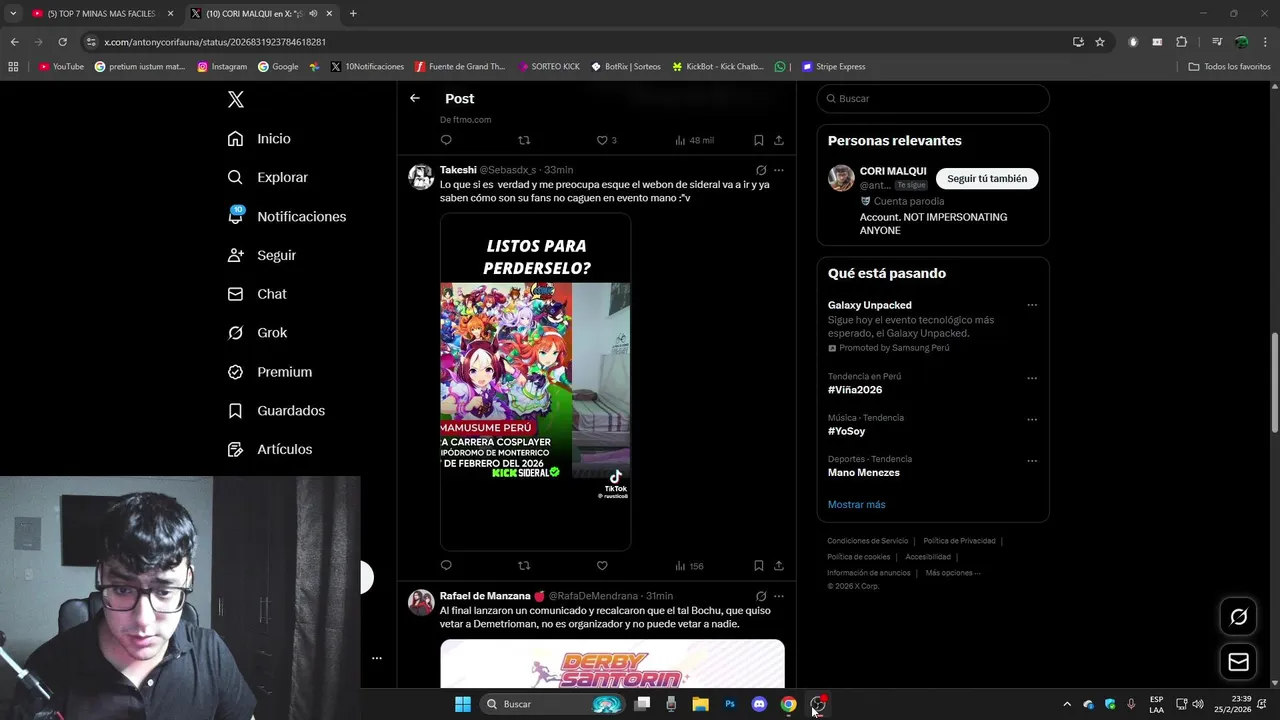Open more options on Takeshi's reply
This screenshot has width=1280, height=720.
779,170
